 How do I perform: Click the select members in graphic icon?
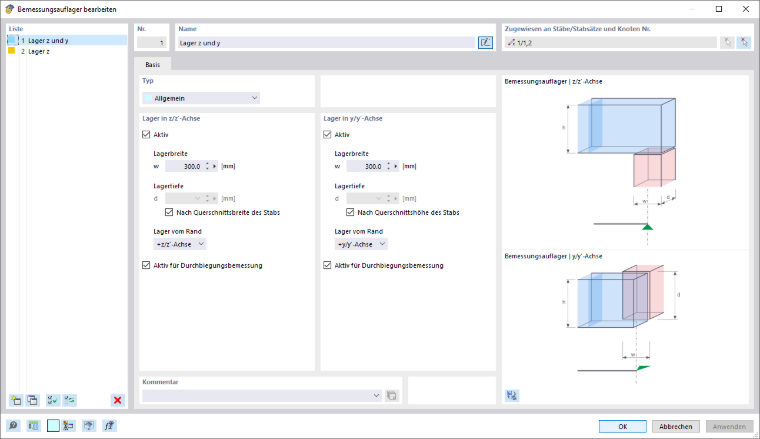point(728,43)
